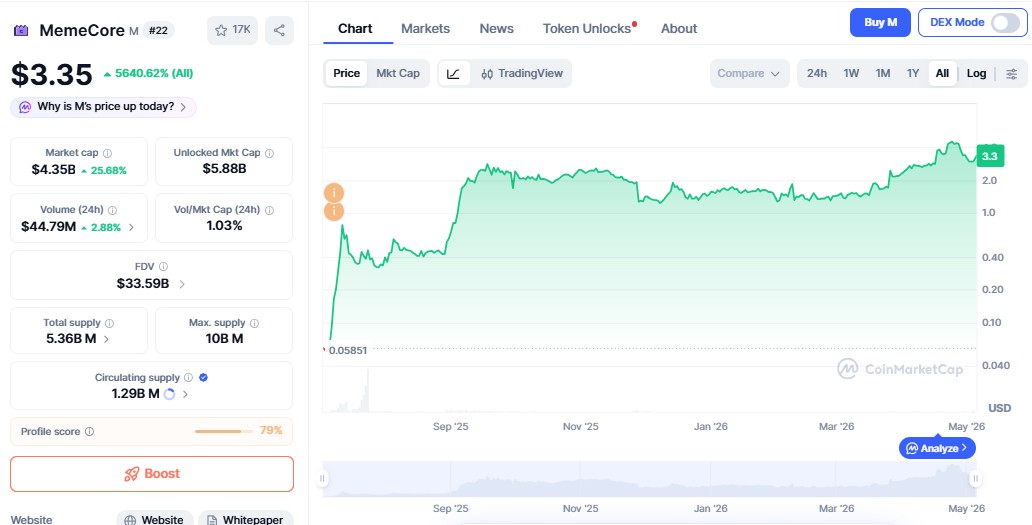
Task: Open the Compare dropdown
Action: [749, 73]
